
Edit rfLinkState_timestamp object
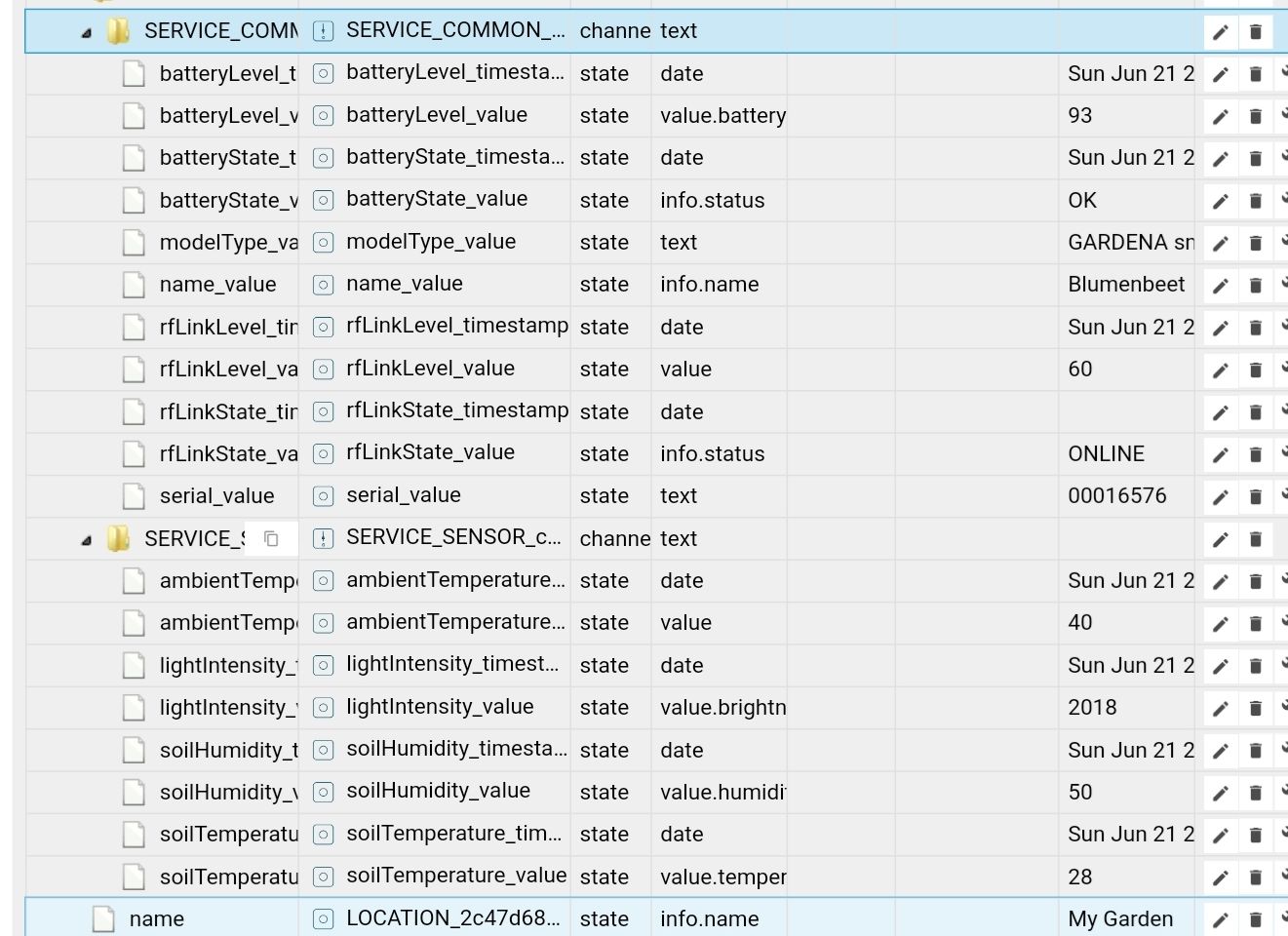coord(1221,412)
